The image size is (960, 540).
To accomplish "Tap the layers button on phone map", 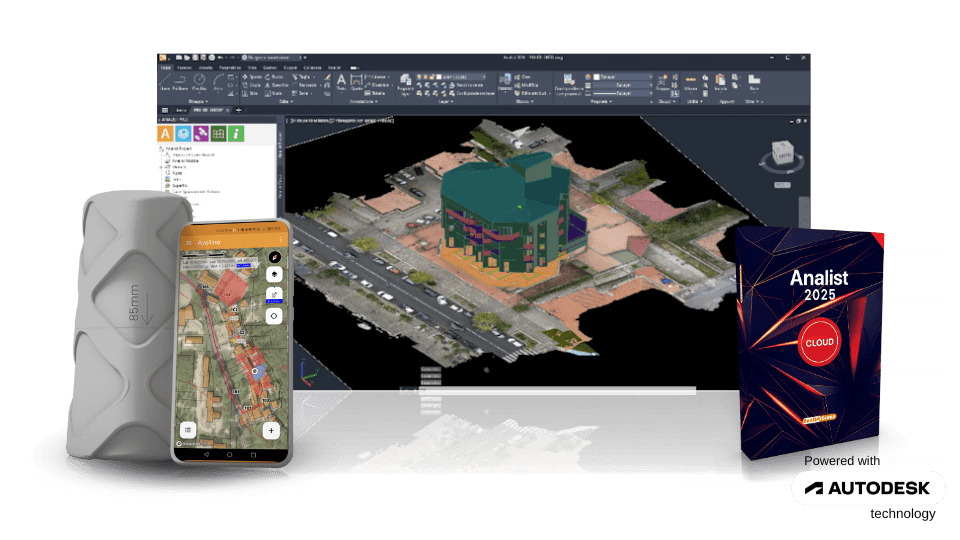I will pyautogui.click(x=274, y=272).
